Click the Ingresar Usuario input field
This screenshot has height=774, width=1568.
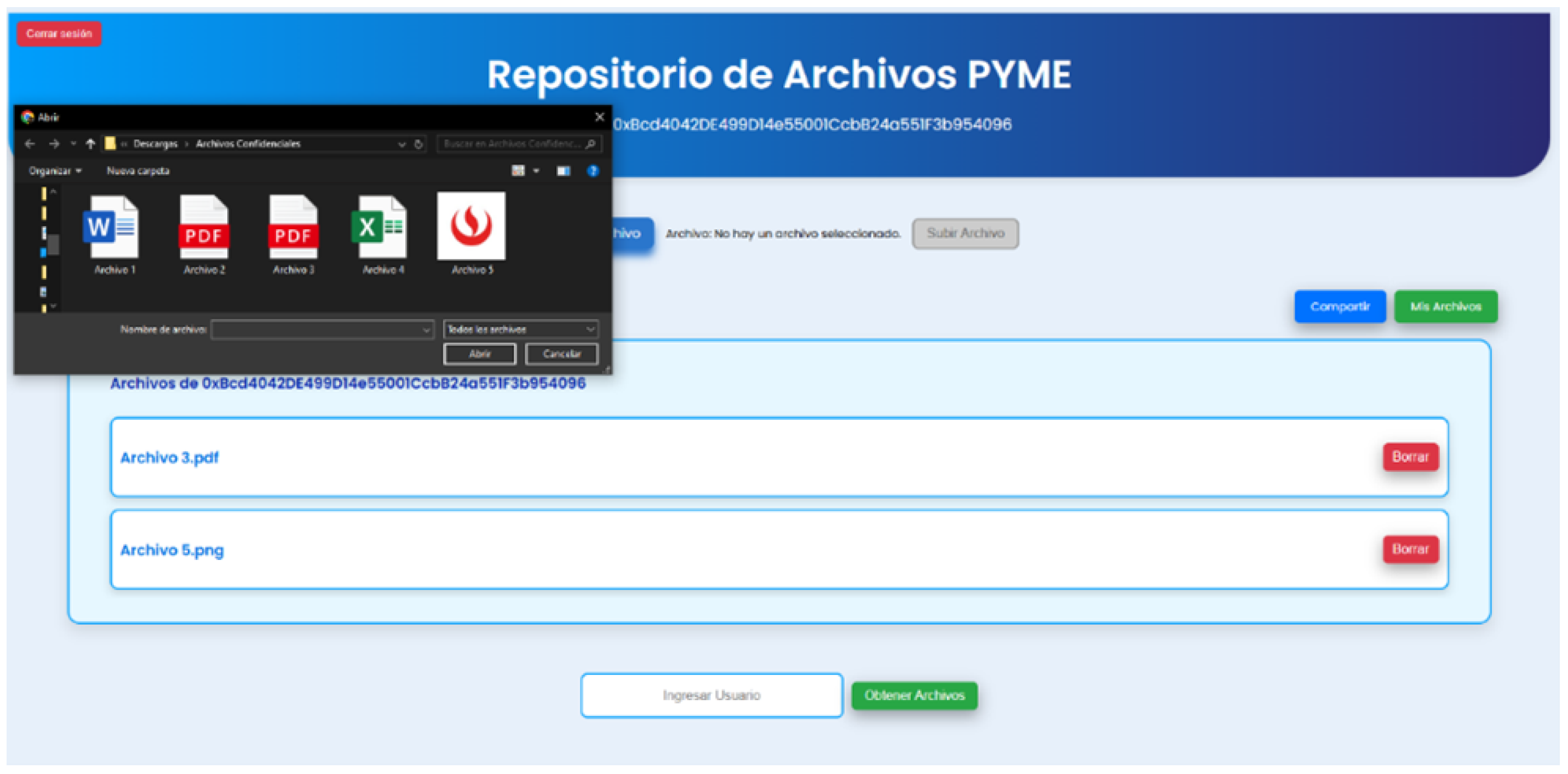711,696
